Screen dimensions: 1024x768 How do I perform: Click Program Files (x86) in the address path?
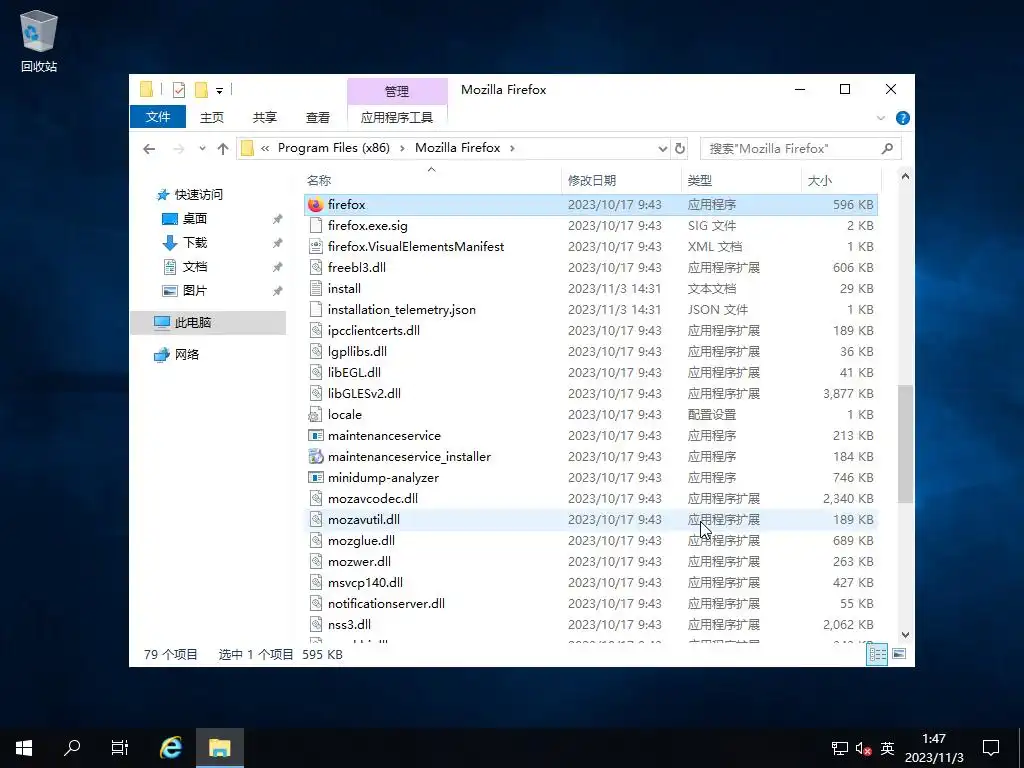[x=334, y=148]
